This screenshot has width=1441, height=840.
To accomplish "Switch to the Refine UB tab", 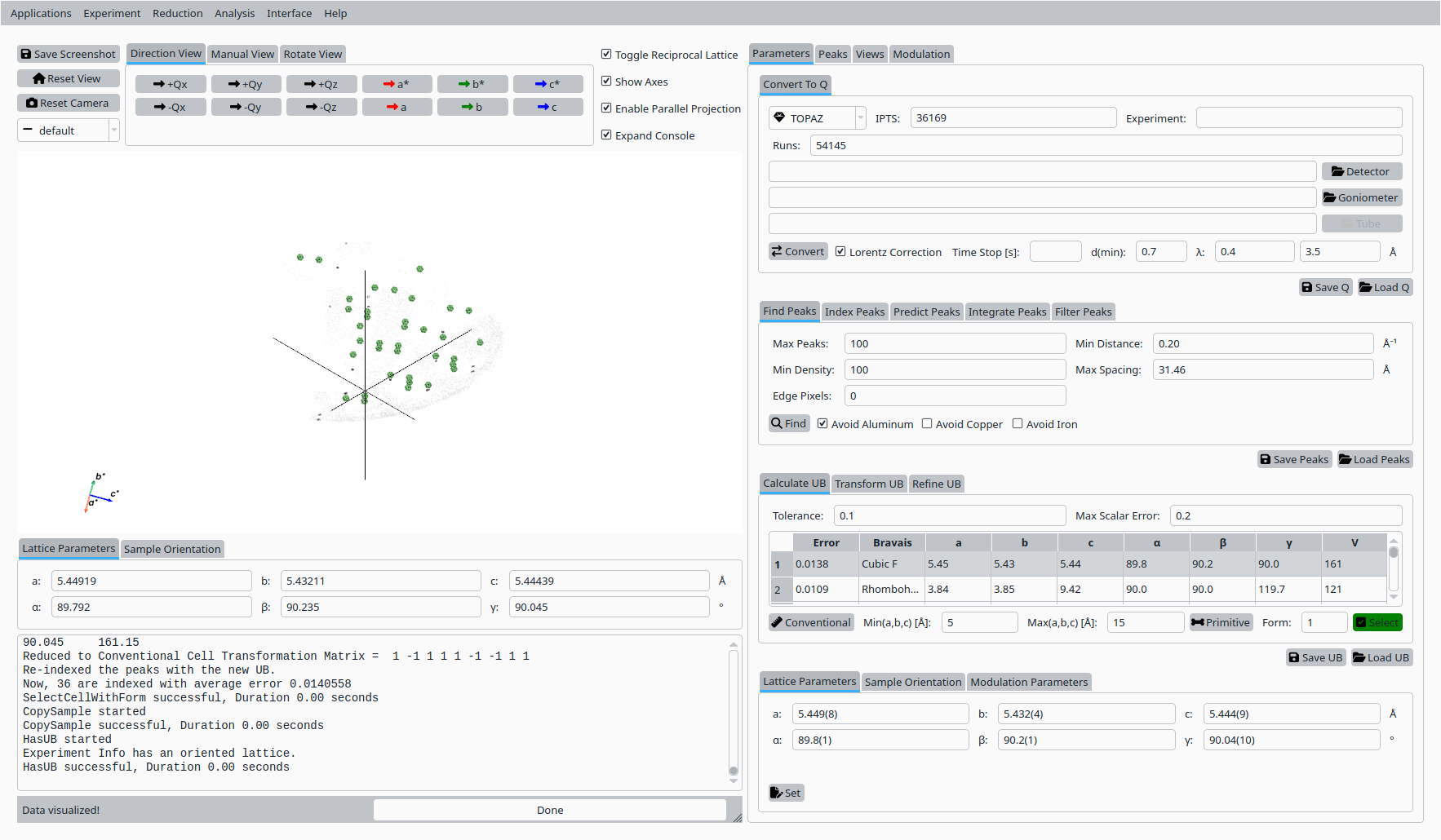I will [x=936, y=484].
